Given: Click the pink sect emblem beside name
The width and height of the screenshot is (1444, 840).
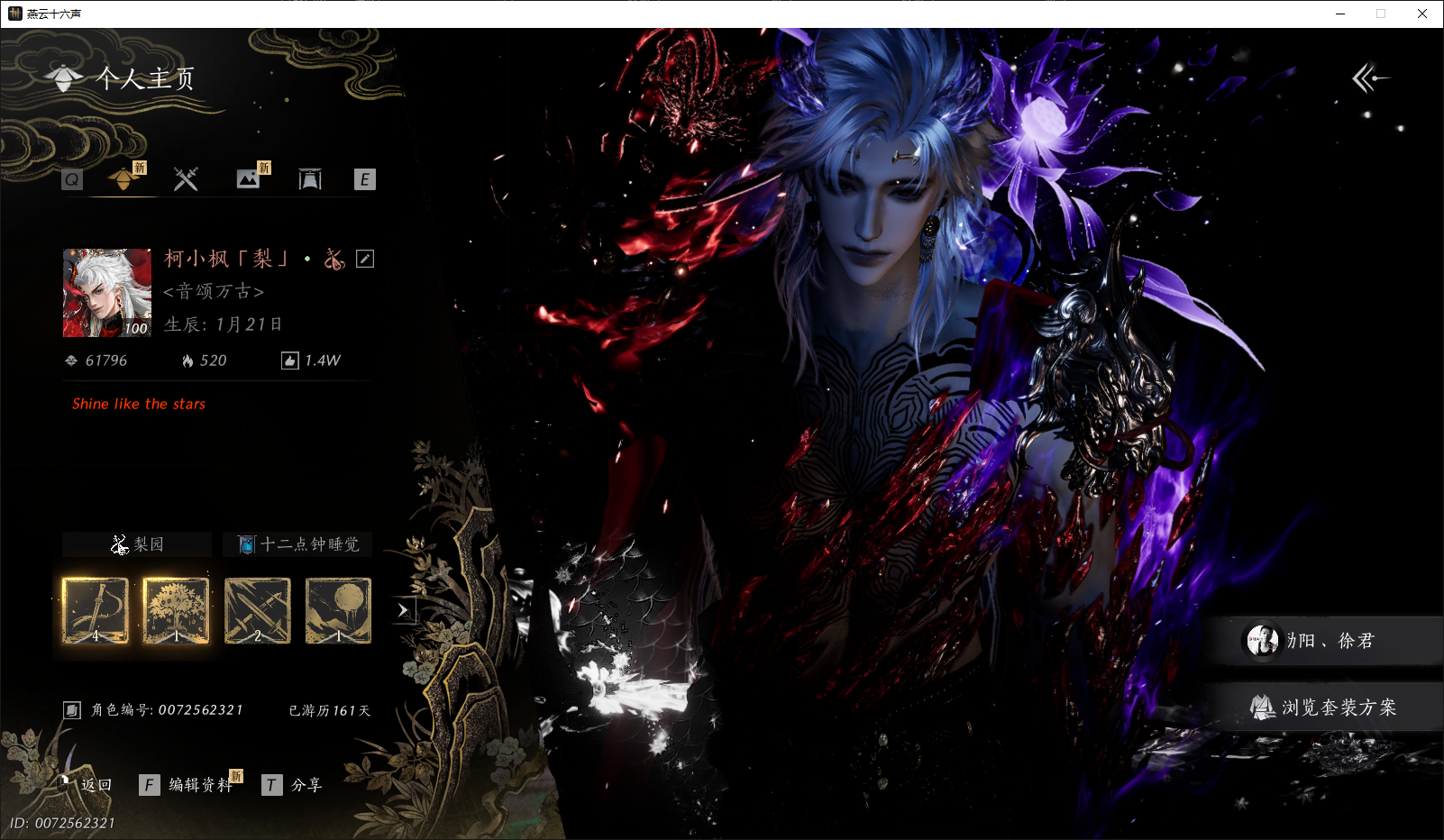Looking at the screenshot, I should coord(334,259).
